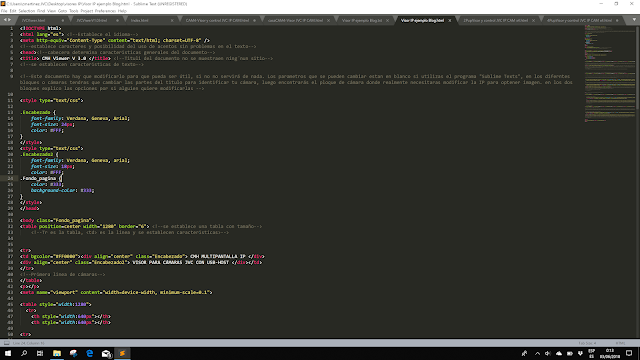Open the Project menu
The width and height of the screenshot is (640, 360).
point(87,11)
